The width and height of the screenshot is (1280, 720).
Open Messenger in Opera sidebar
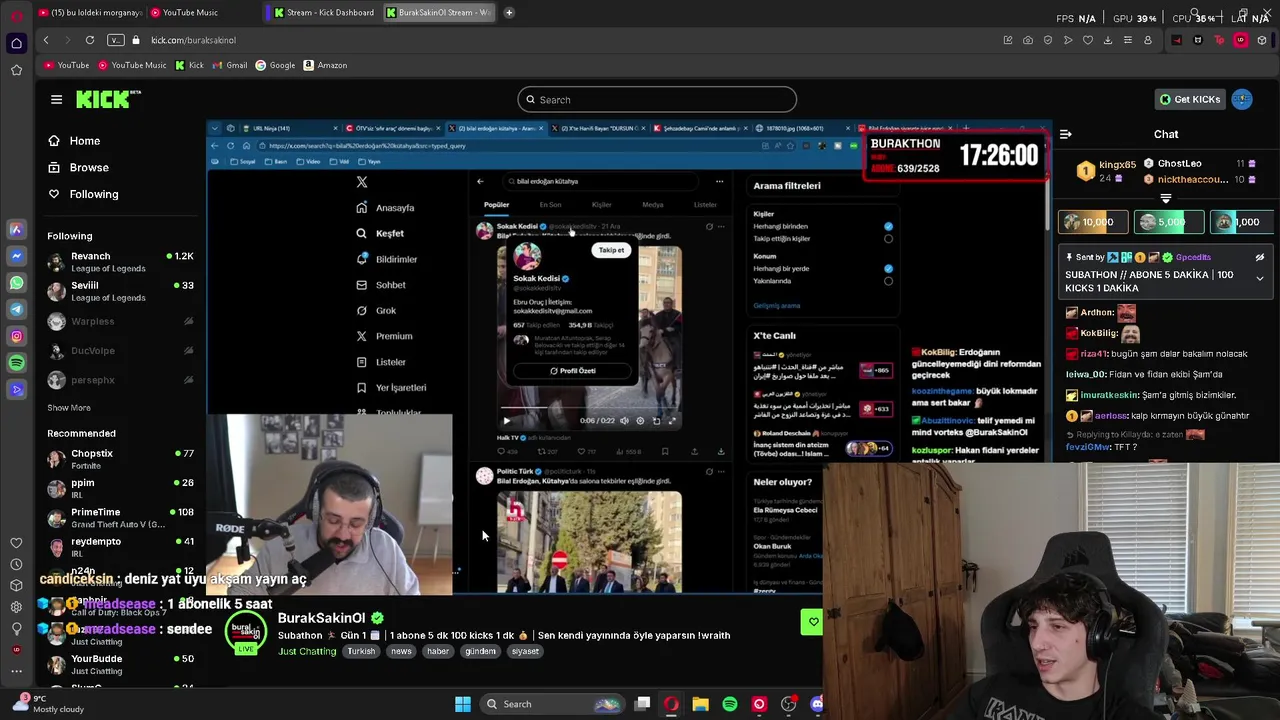click(x=16, y=256)
